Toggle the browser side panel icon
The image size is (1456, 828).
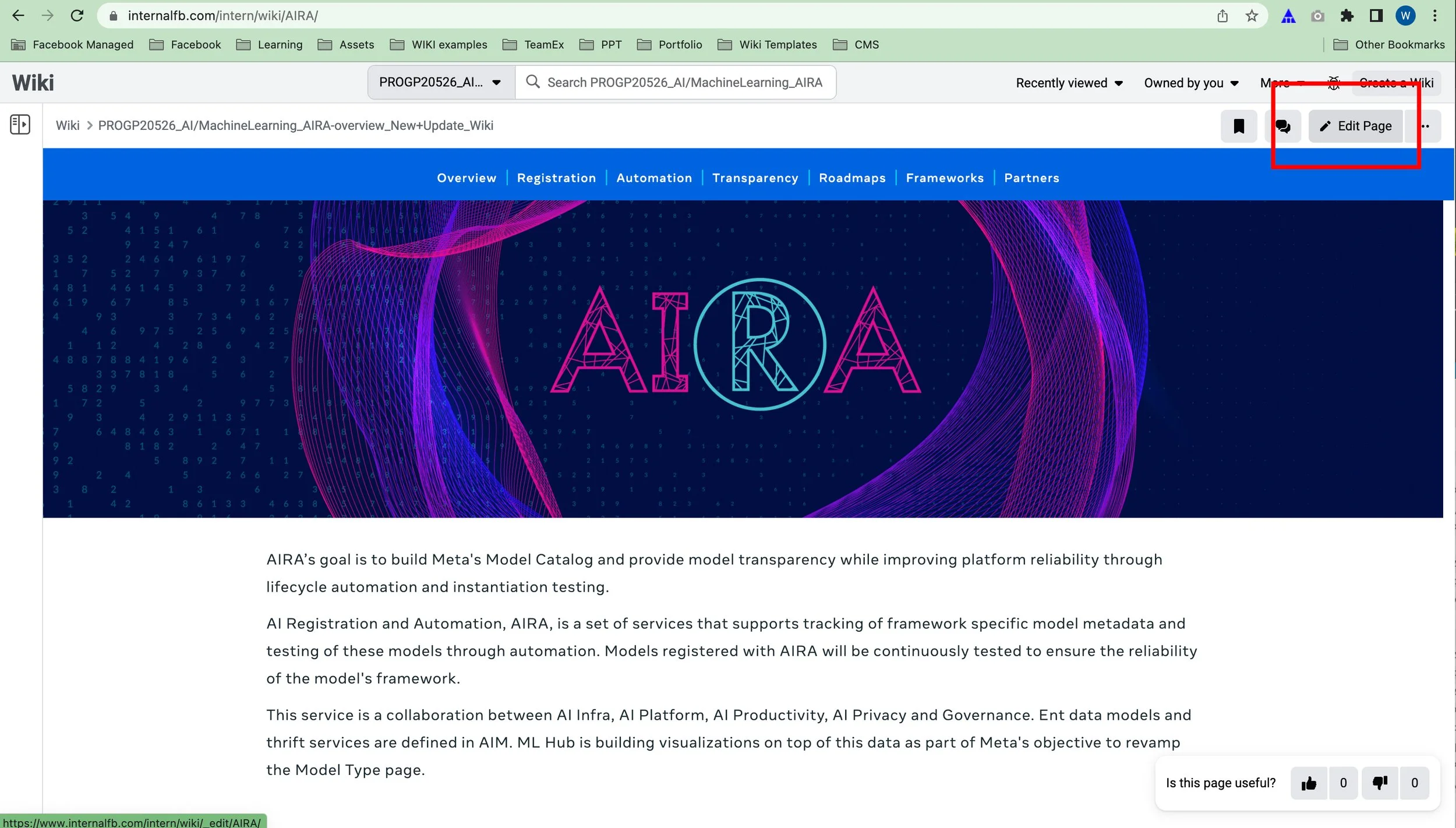pyautogui.click(x=1376, y=16)
